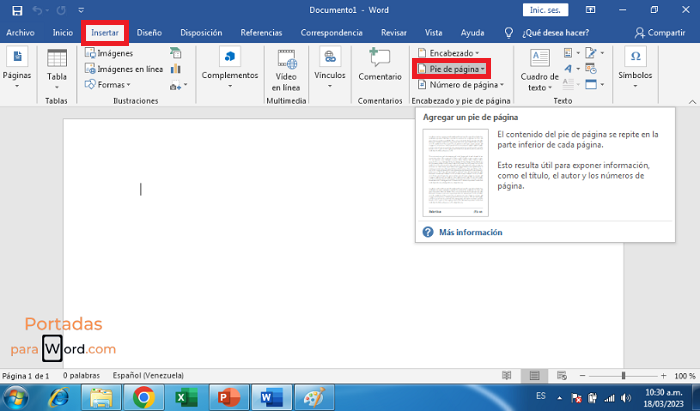Insert a chart with the Gráfico icon
Viewport: 700px width, 411px height.
click(176, 69)
